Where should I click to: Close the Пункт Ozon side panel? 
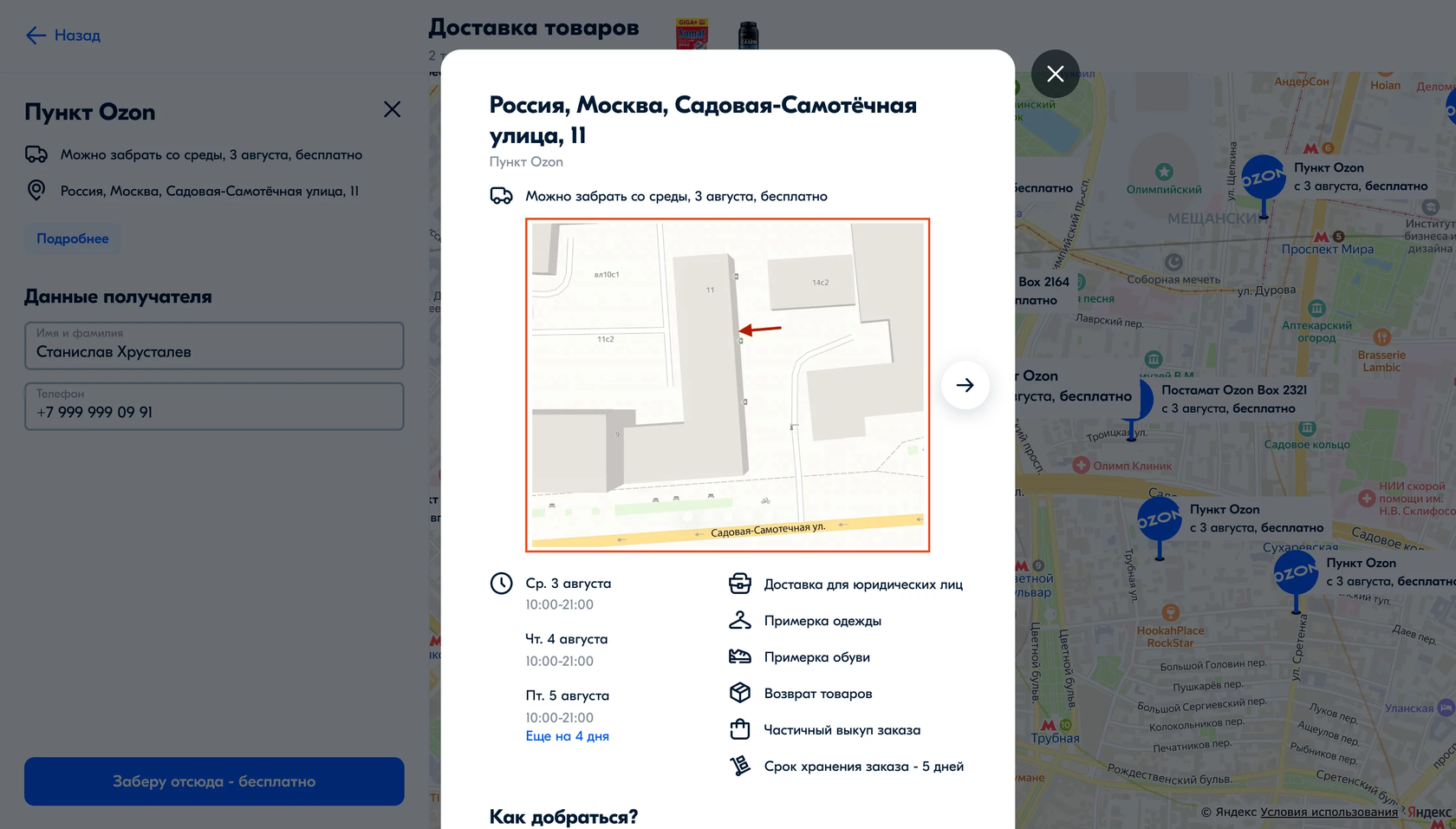pyautogui.click(x=392, y=109)
